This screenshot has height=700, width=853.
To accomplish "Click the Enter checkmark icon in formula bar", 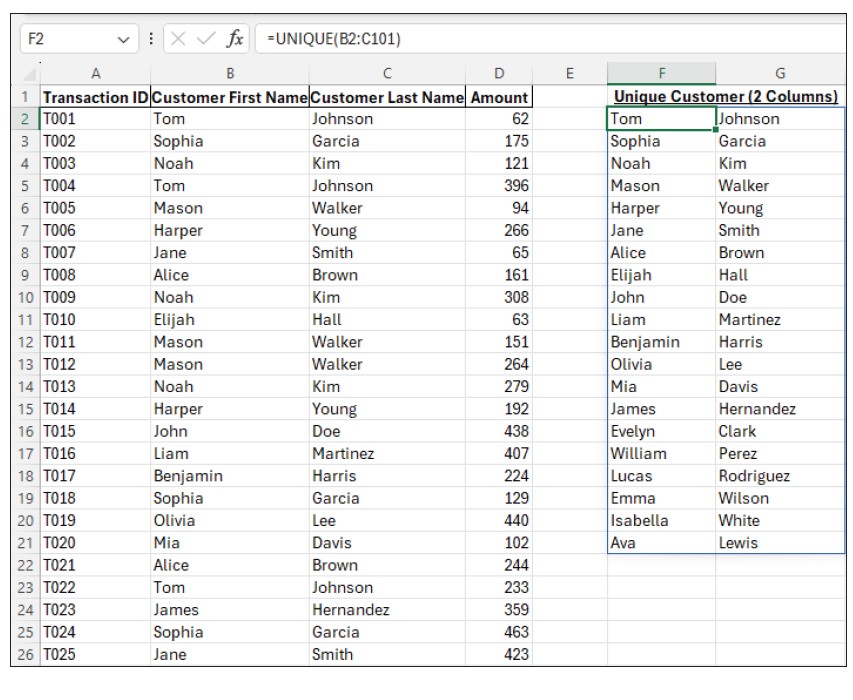I will 207,39.
